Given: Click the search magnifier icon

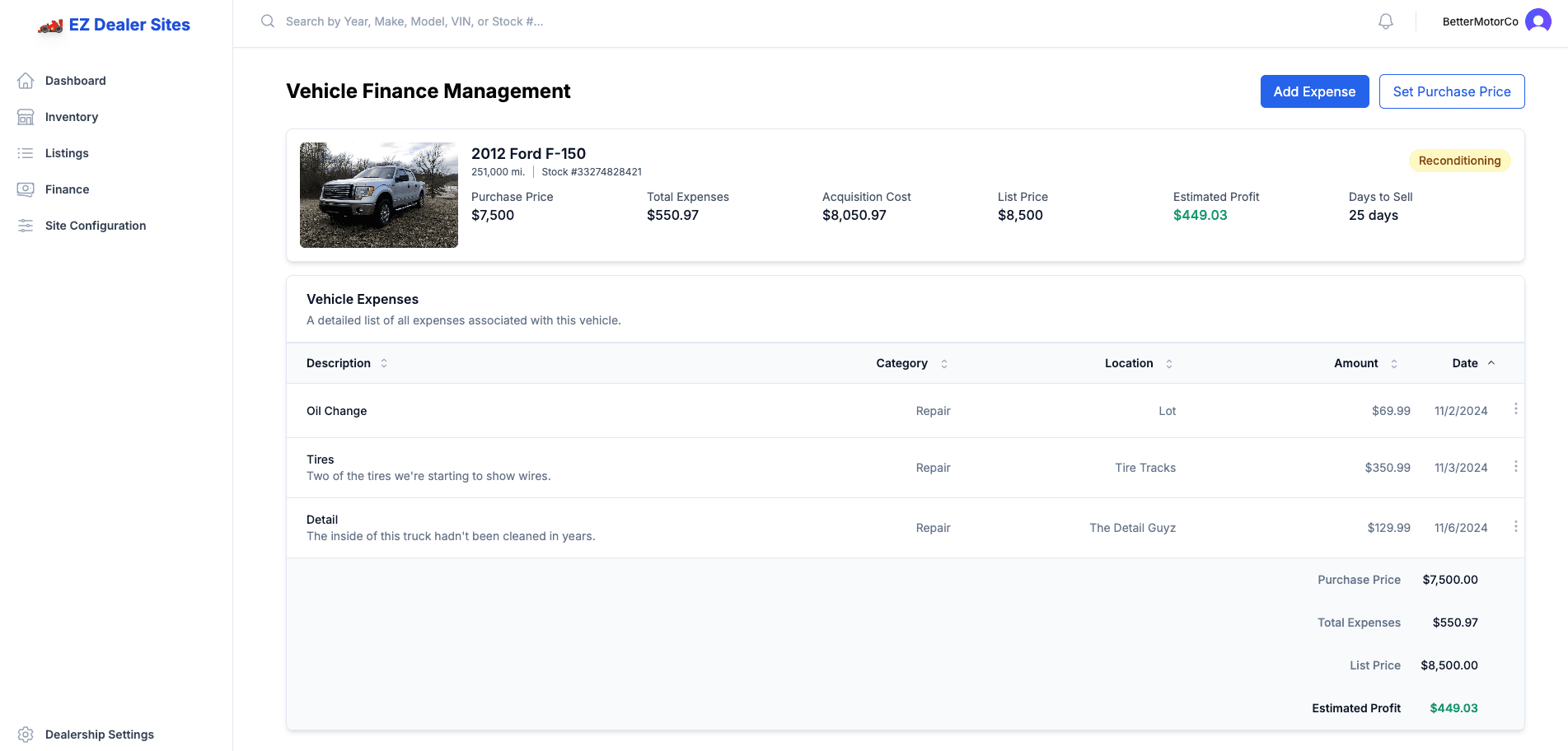Looking at the screenshot, I should point(267,21).
